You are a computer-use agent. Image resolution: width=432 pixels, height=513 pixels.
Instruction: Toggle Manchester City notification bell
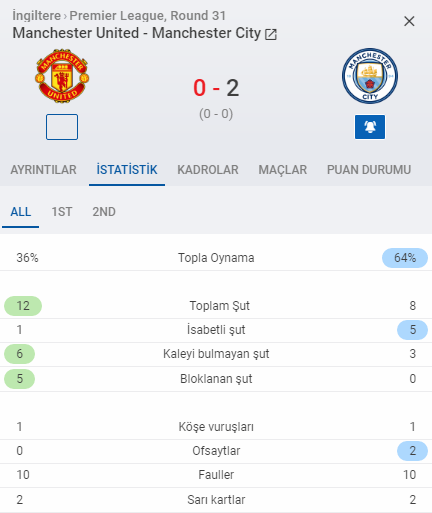click(370, 127)
